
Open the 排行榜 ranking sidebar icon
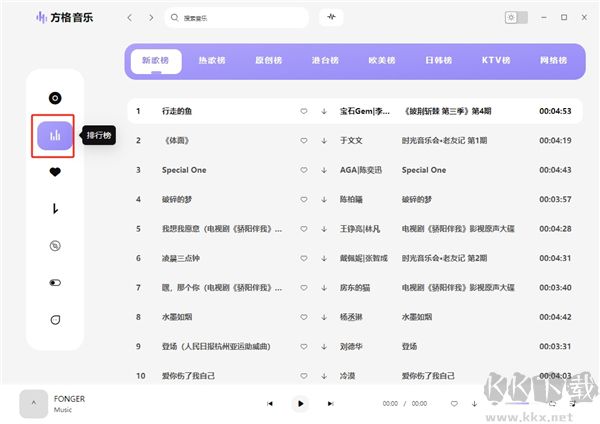tap(55, 135)
